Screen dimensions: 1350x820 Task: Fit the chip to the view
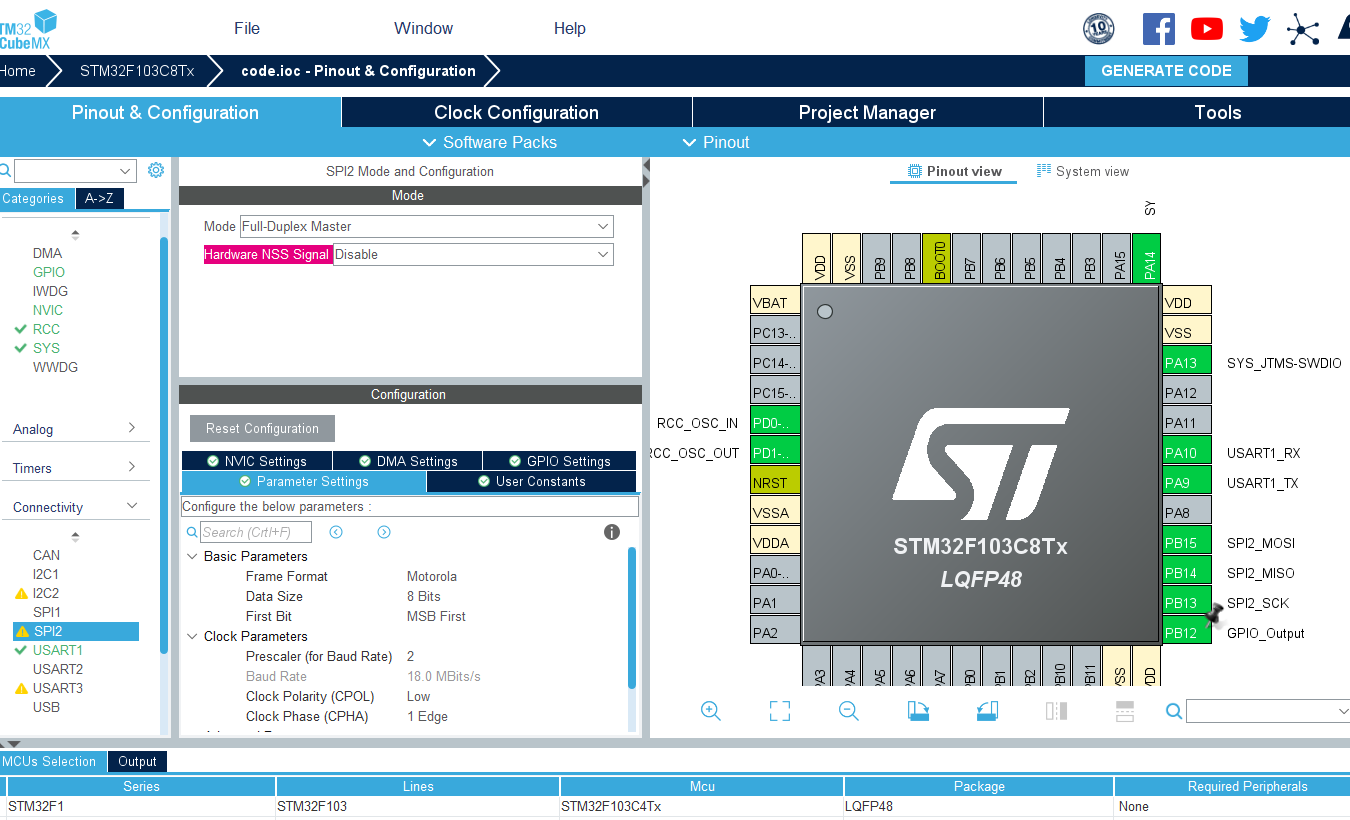pos(780,711)
